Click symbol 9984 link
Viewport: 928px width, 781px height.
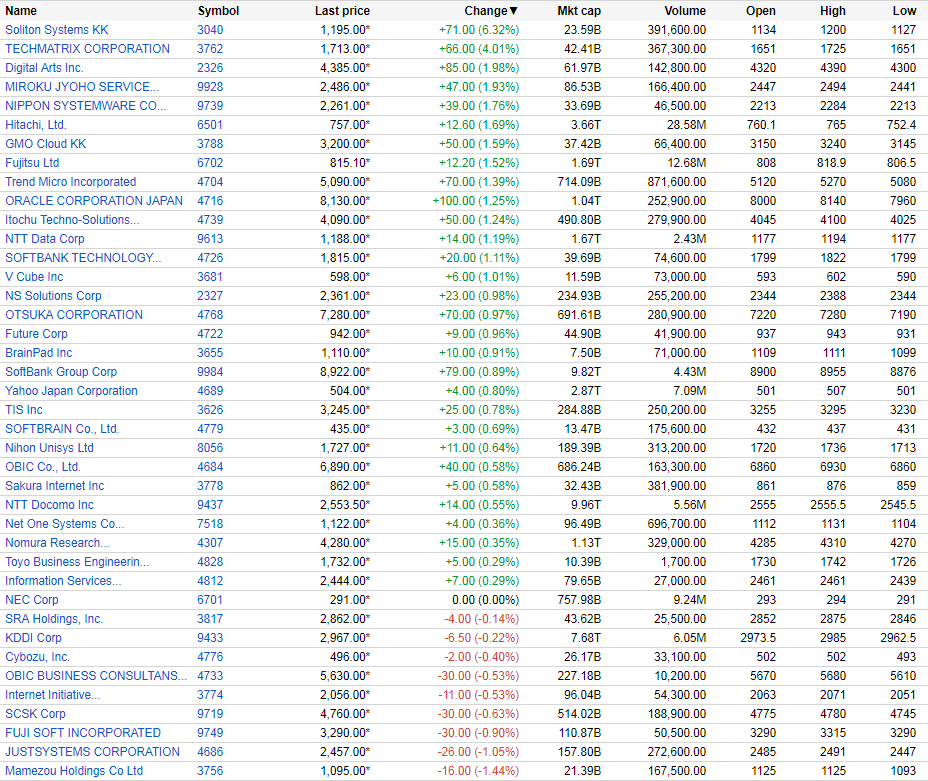tap(210, 372)
